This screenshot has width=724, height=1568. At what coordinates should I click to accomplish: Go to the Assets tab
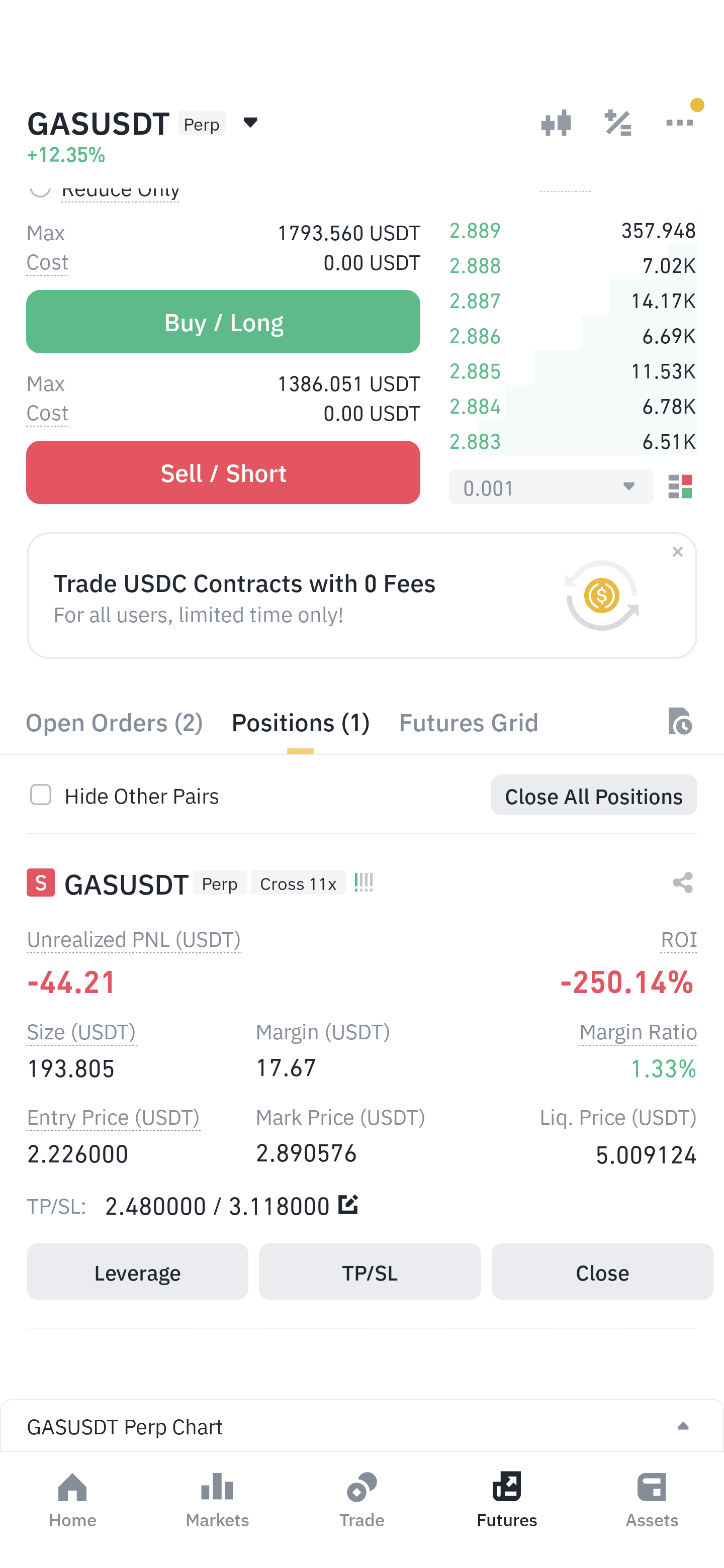point(652,1501)
